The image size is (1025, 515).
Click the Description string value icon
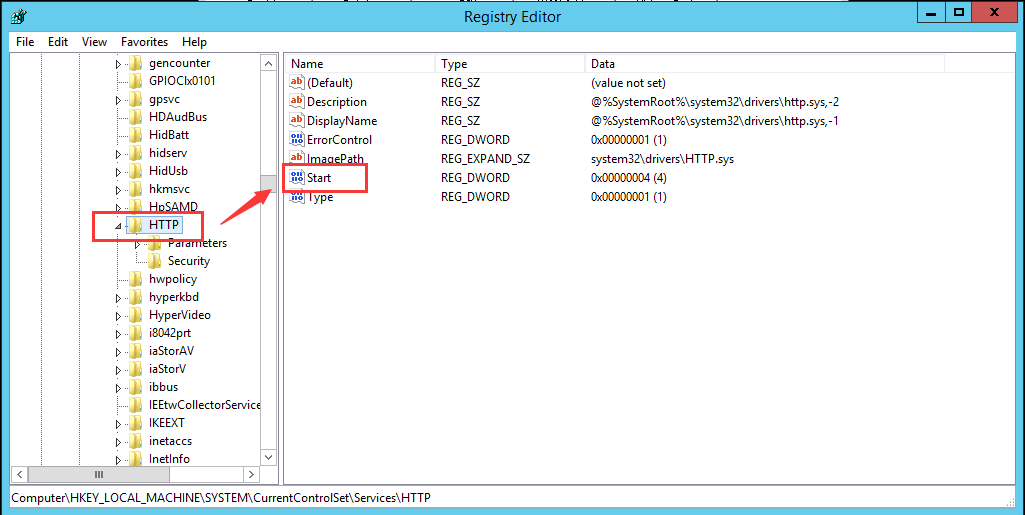pyautogui.click(x=297, y=102)
